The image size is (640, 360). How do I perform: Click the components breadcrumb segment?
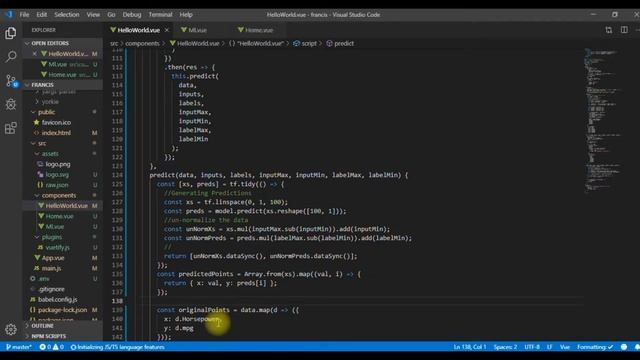[x=142, y=43]
